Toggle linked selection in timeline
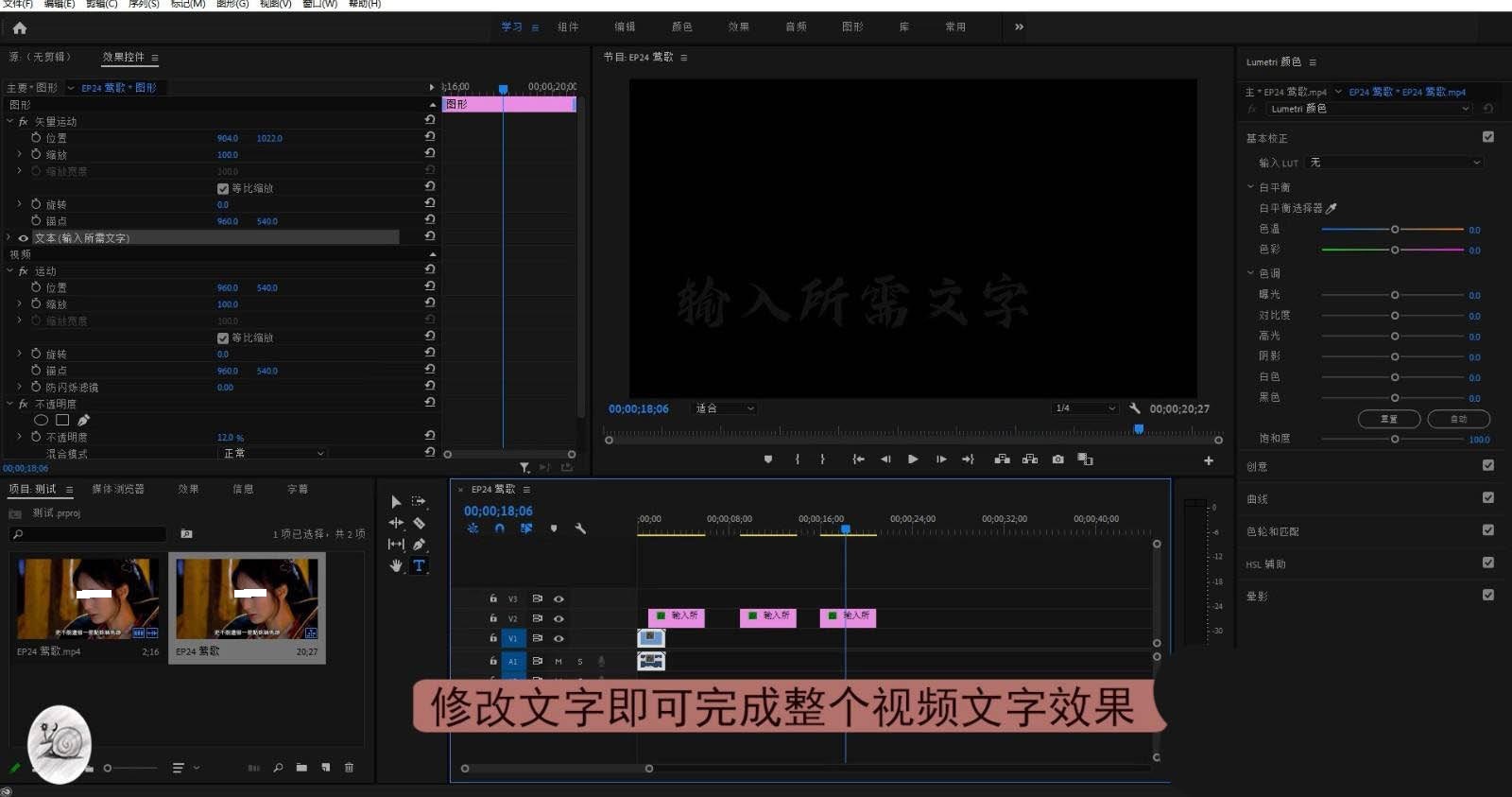Image resolution: width=1512 pixels, height=797 pixels. pos(526,528)
